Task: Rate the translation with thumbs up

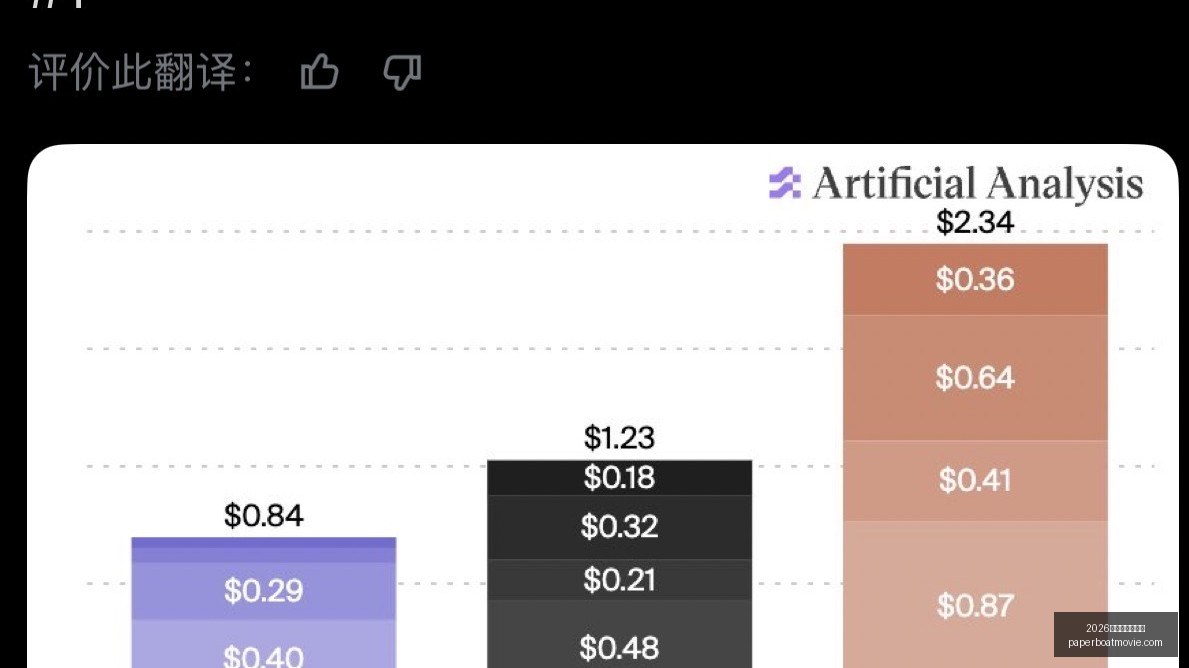Action: point(319,72)
